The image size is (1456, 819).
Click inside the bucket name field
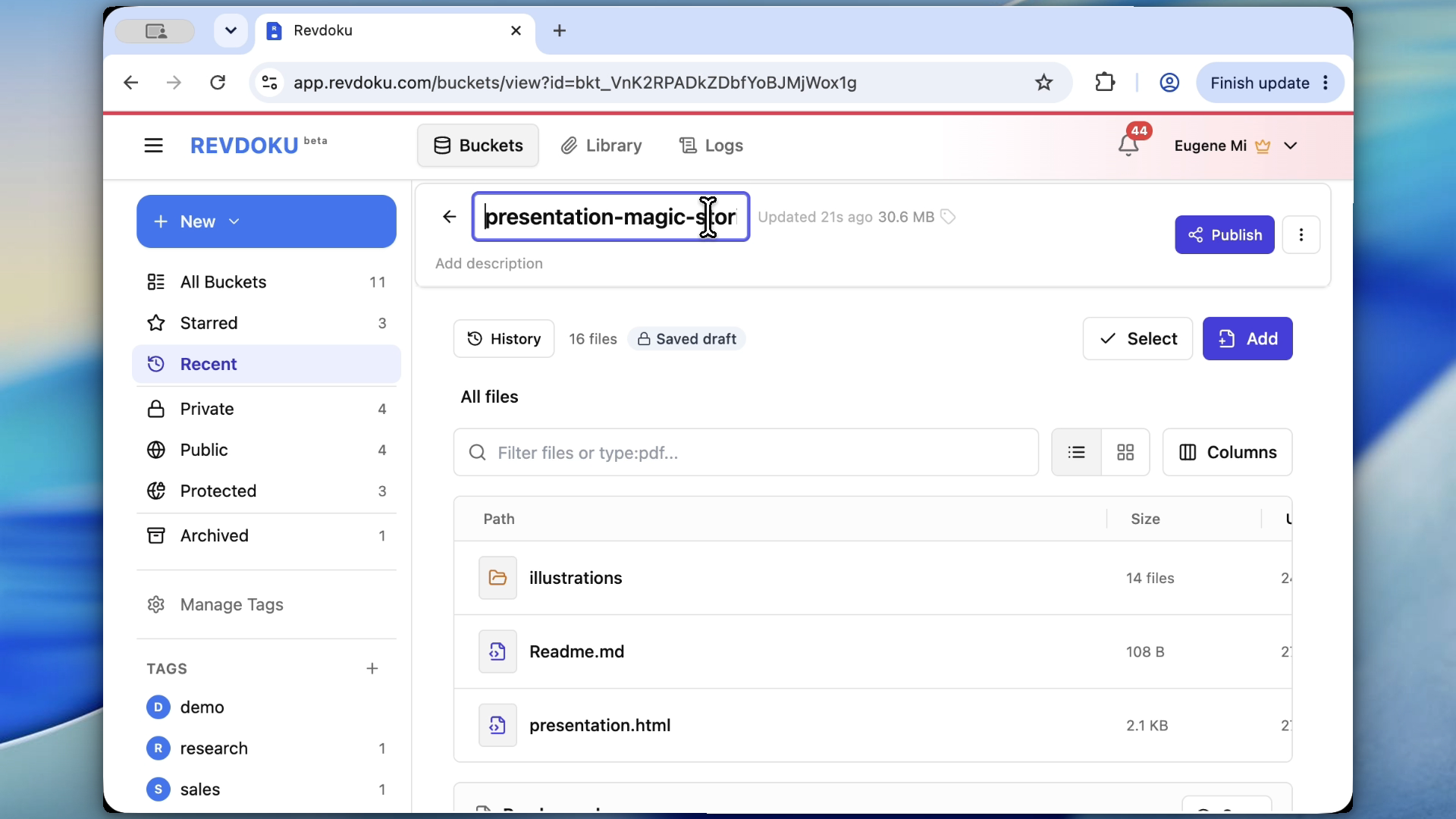(x=610, y=217)
